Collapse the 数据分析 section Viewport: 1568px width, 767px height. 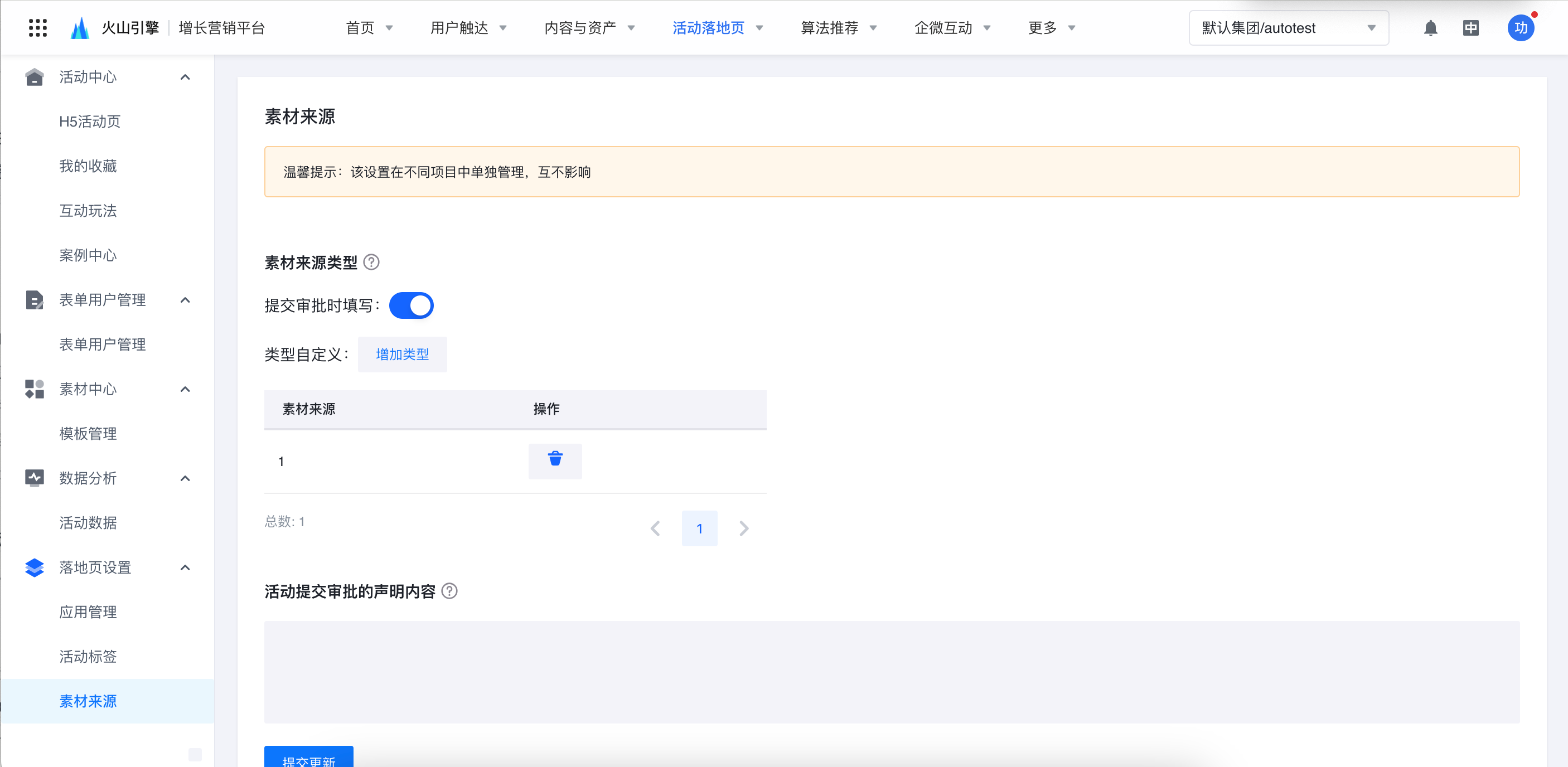[186, 478]
